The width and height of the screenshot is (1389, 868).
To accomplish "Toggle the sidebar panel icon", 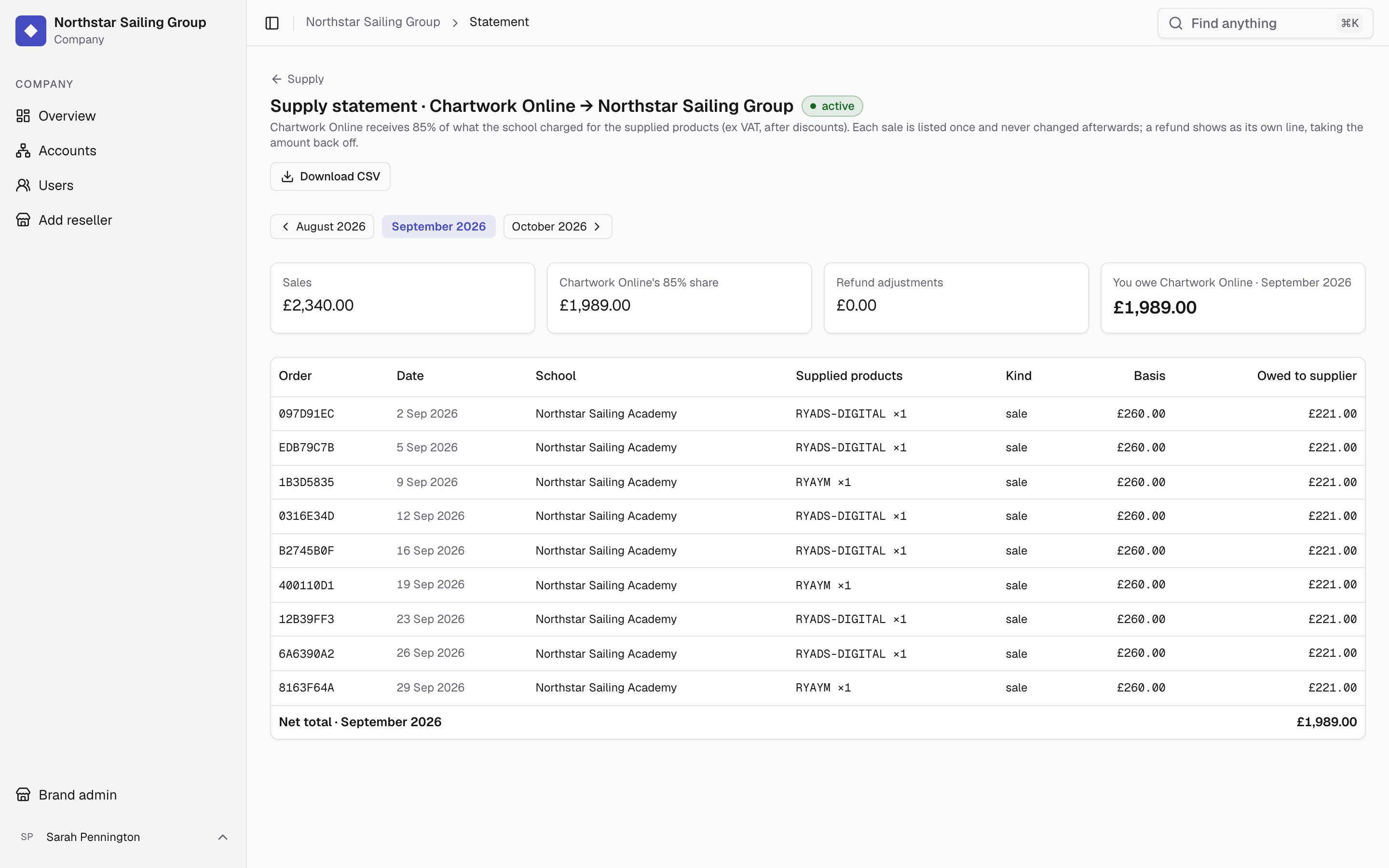I will 272,23.
